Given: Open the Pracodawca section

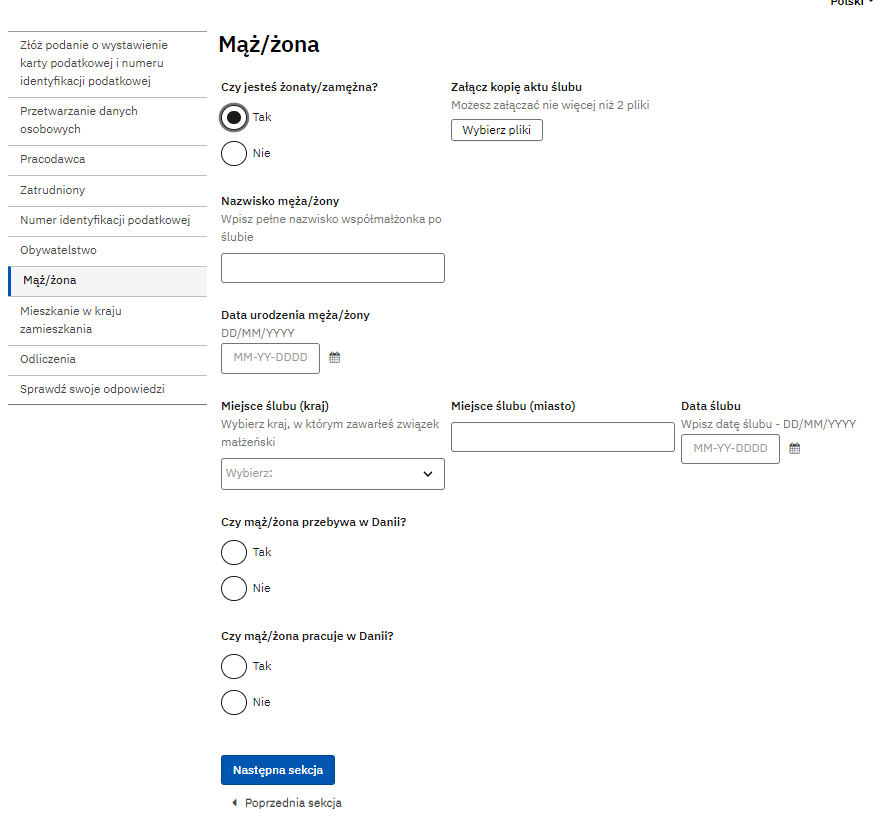Looking at the screenshot, I should (108, 160).
